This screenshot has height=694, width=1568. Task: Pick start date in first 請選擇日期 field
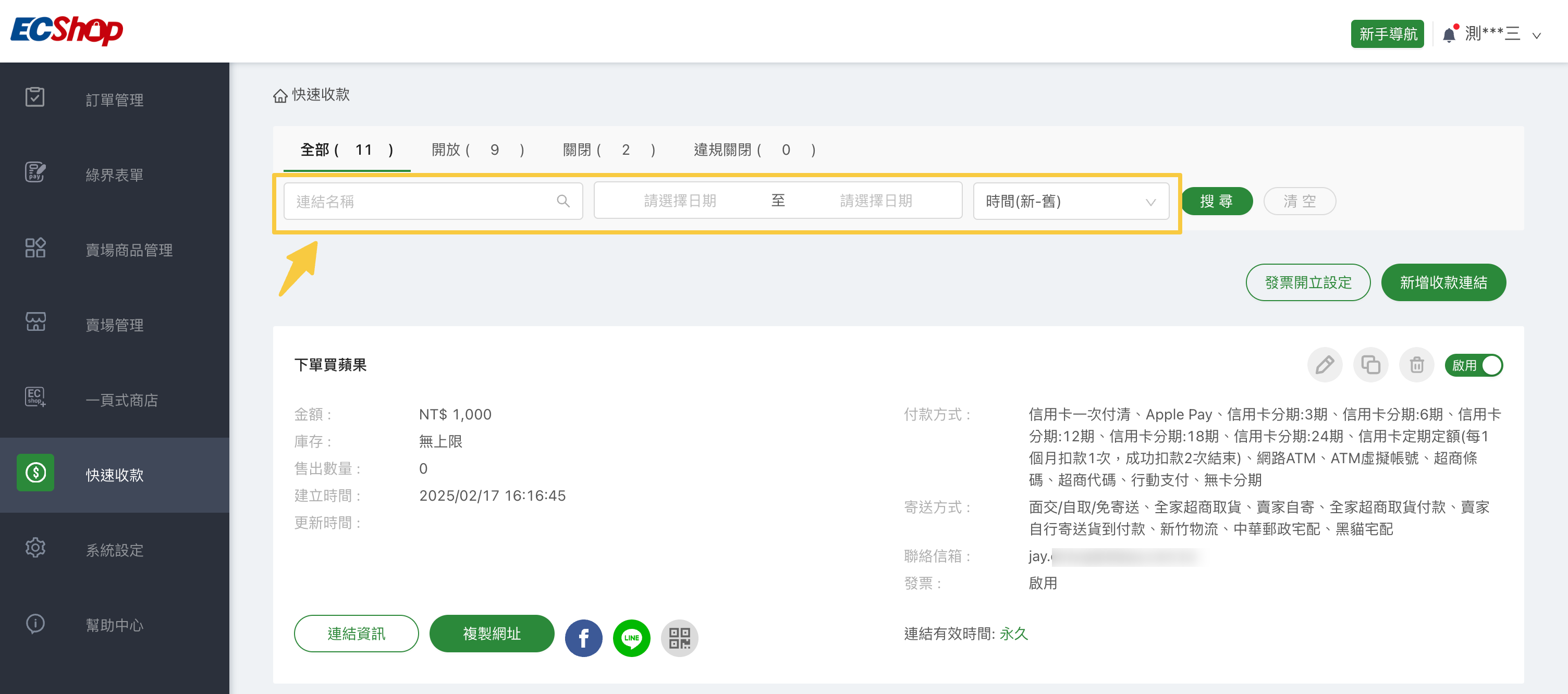pyautogui.click(x=680, y=201)
